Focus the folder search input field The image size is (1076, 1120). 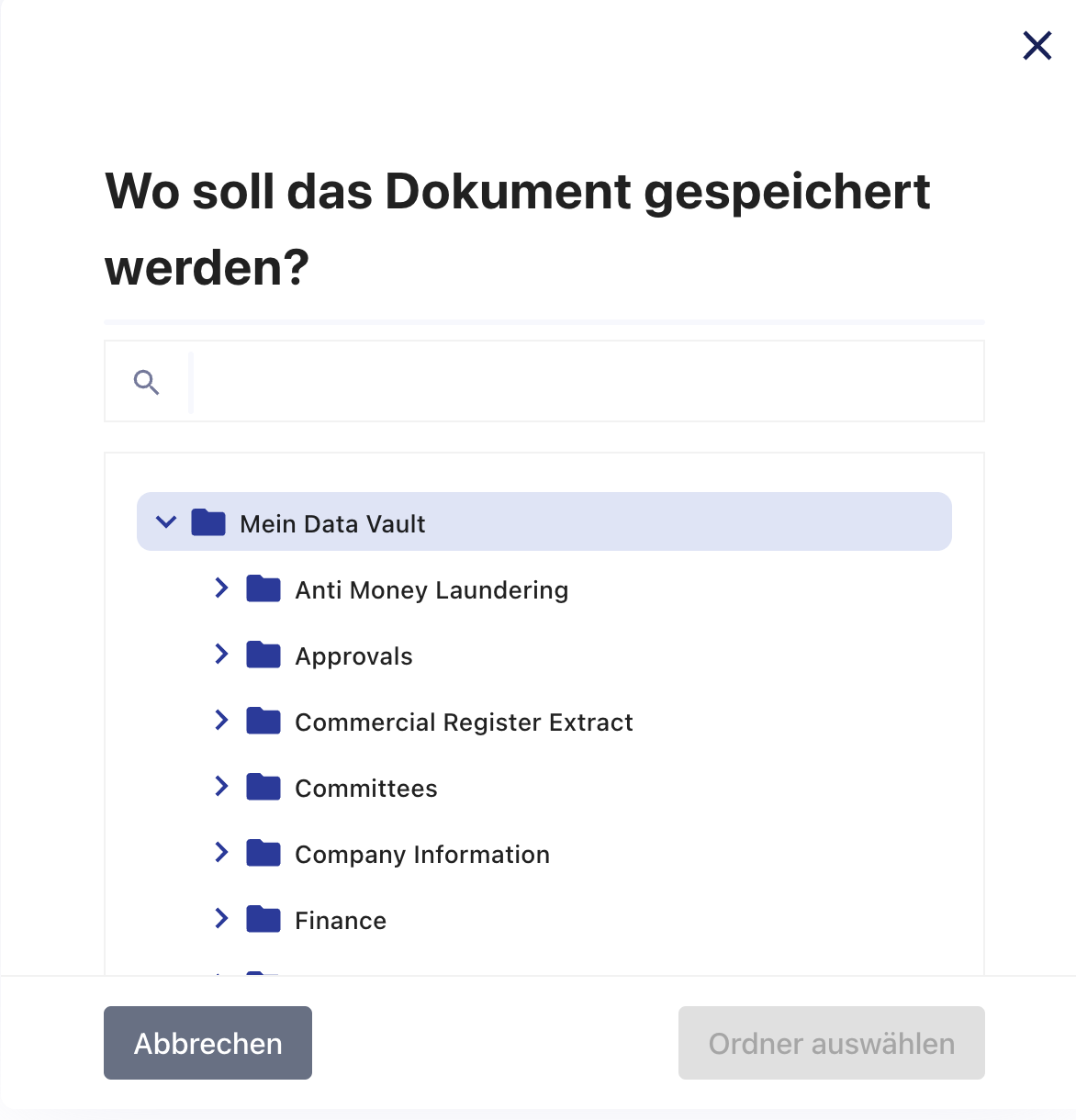pyautogui.click(x=588, y=382)
